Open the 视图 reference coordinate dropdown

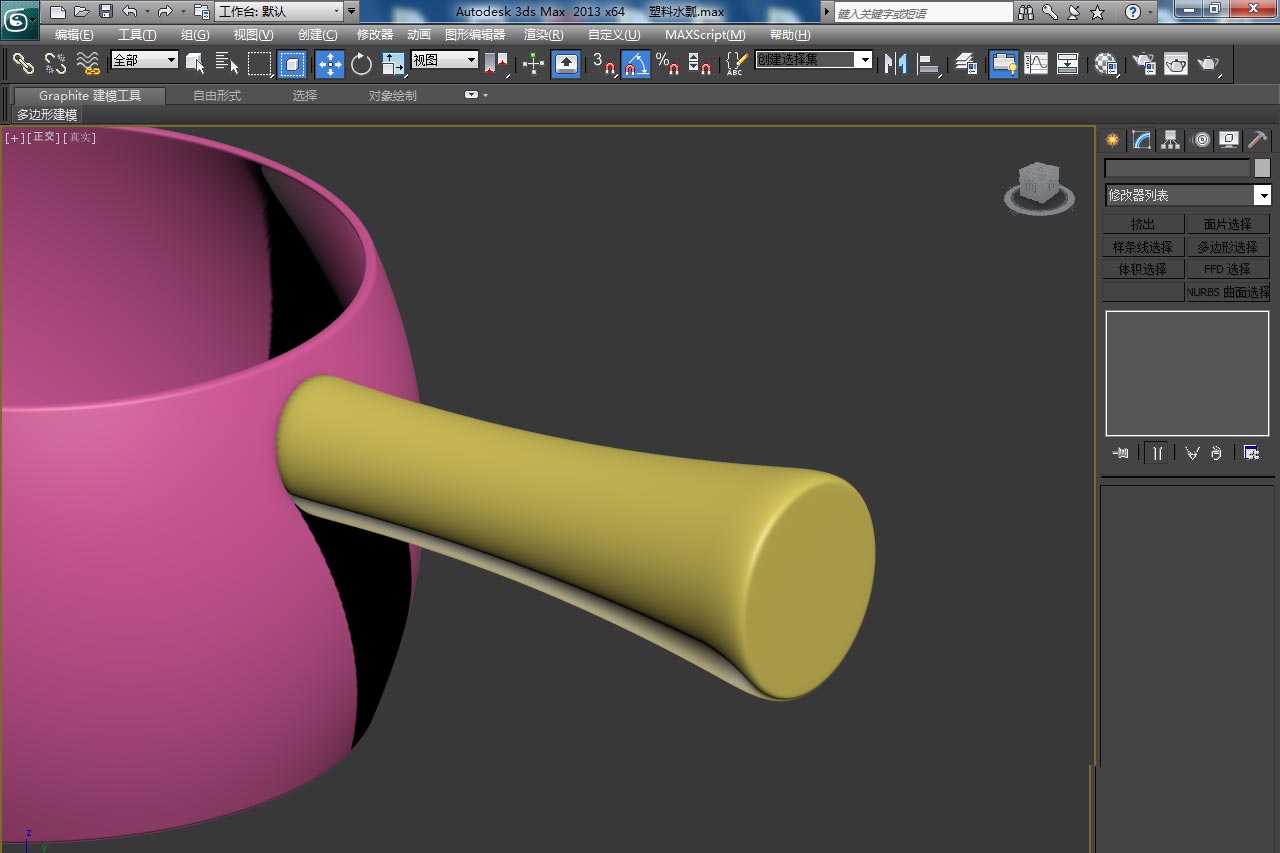coord(445,60)
